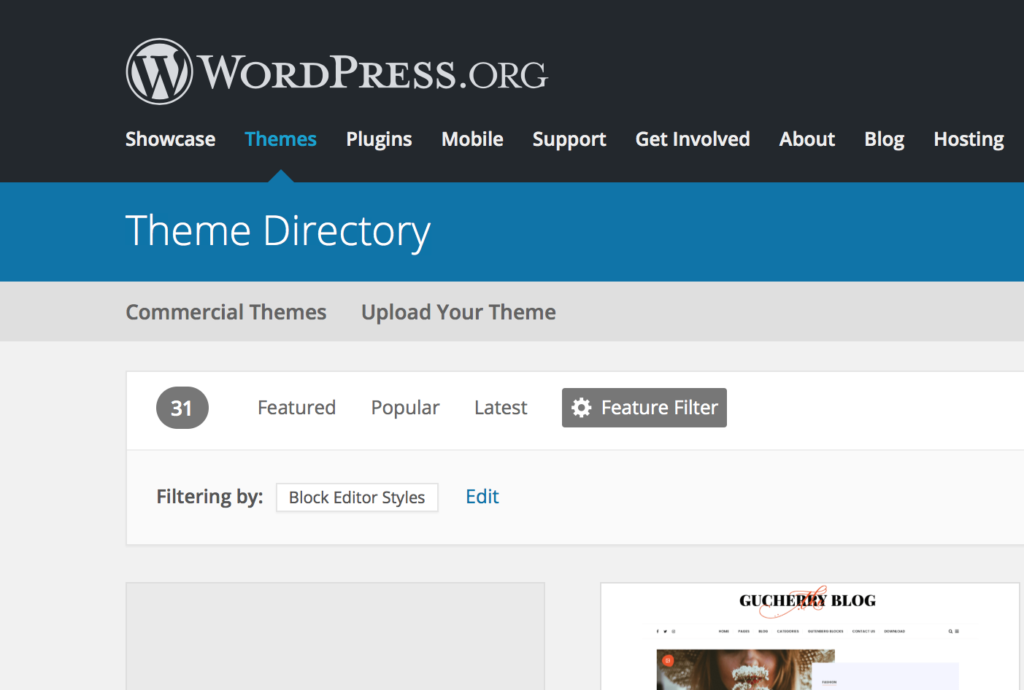Image resolution: width=1024 pixels, height=690 pixels.
Task: View Latest themes
Action: pyautogui.click(x=501, y=408)
